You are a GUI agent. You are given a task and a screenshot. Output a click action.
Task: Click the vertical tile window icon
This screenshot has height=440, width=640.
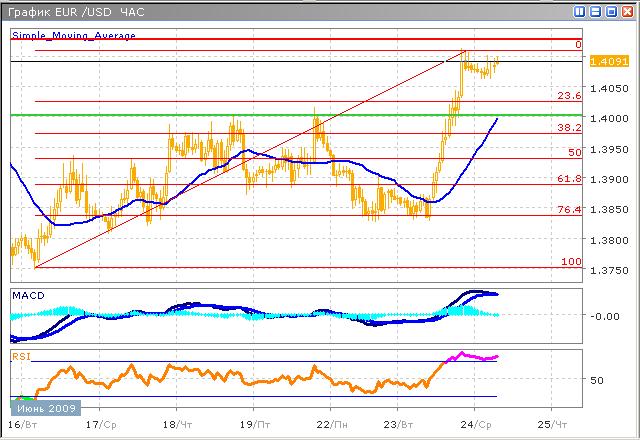(581, 13)
